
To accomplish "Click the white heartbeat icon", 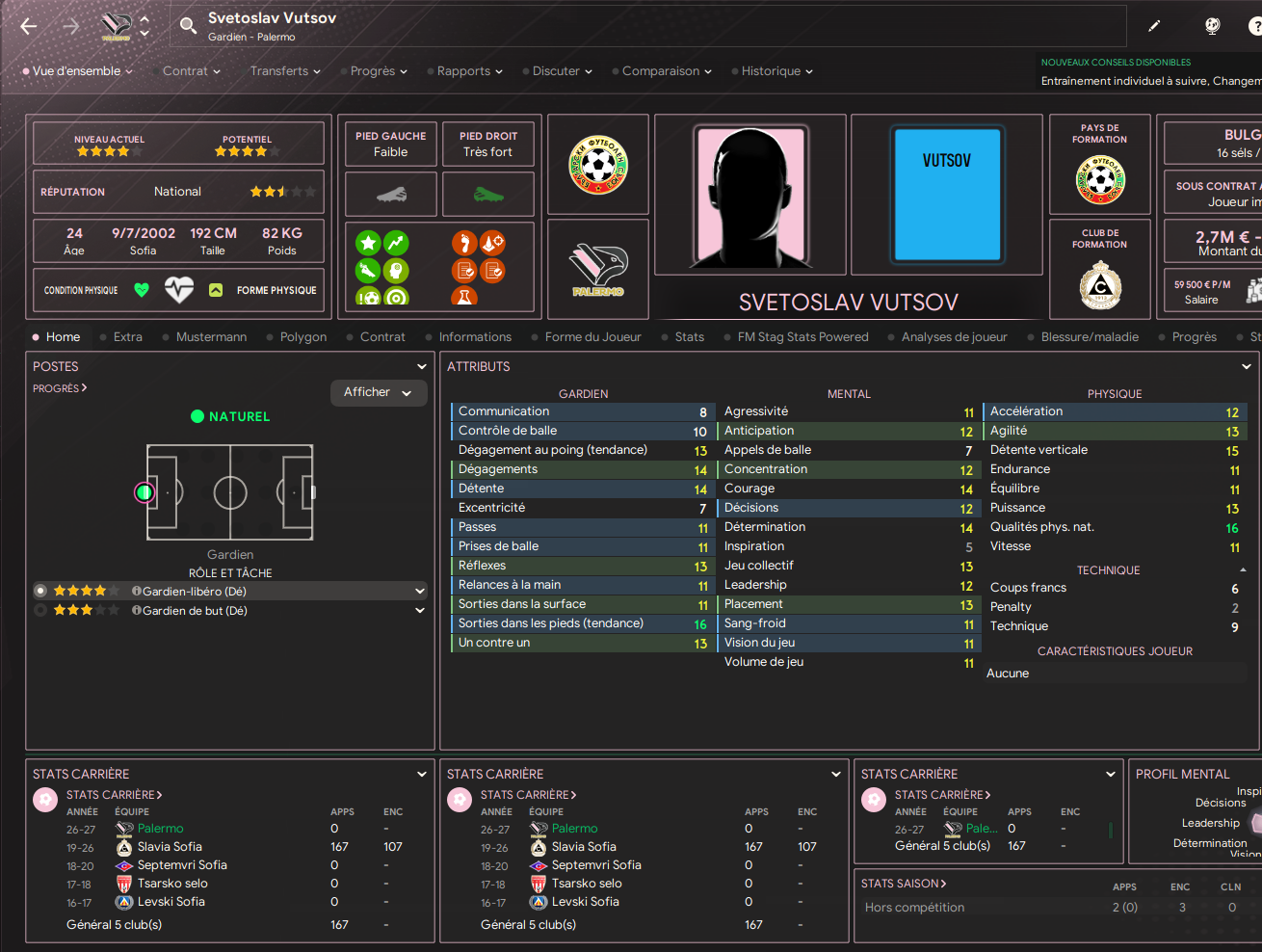I will pos(179,290).
